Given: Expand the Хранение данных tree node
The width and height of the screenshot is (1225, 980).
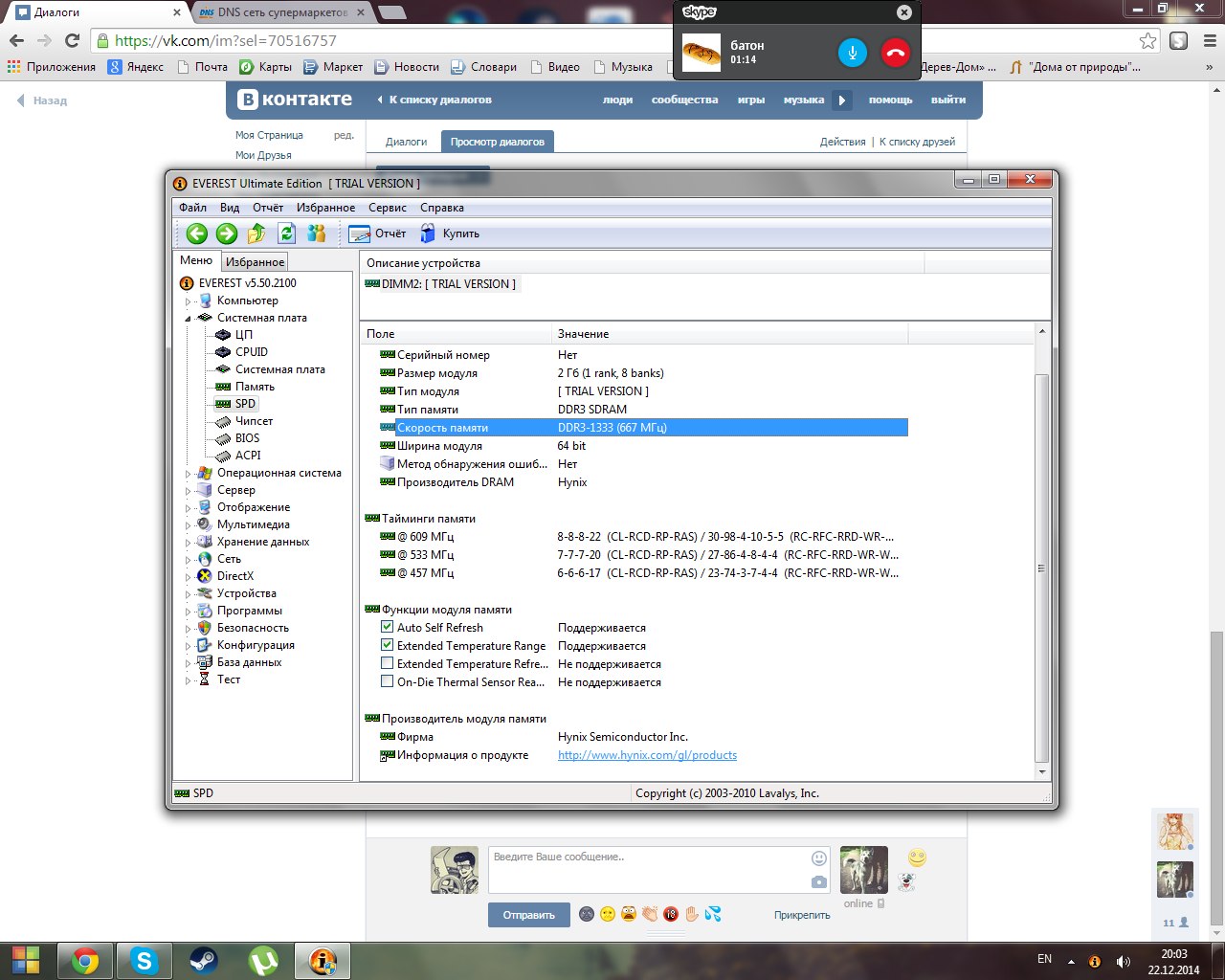Looking at the screenshot, I should point(189,543).
